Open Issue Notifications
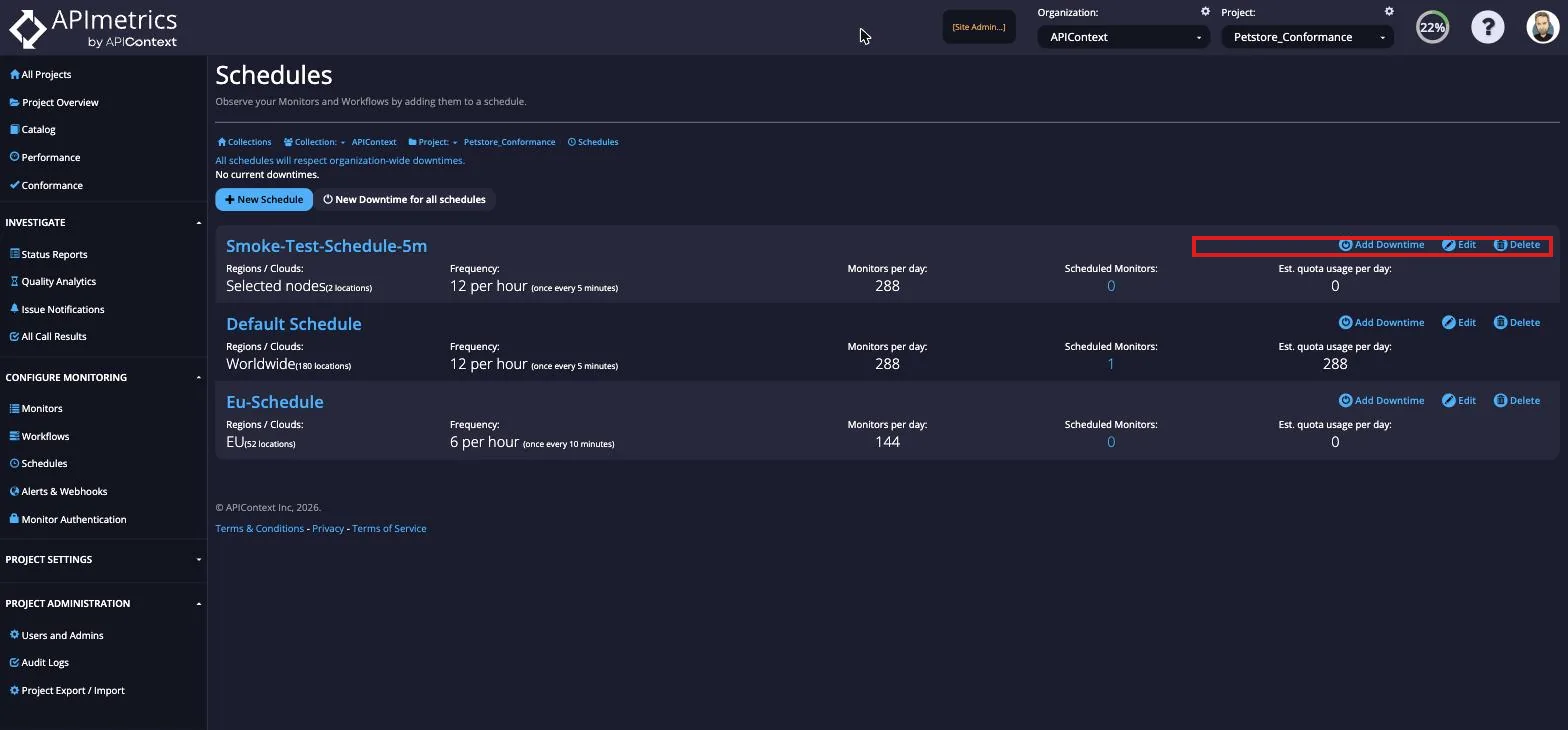The width and height of the screenshot is (1568, 730). tap(57, 309)
